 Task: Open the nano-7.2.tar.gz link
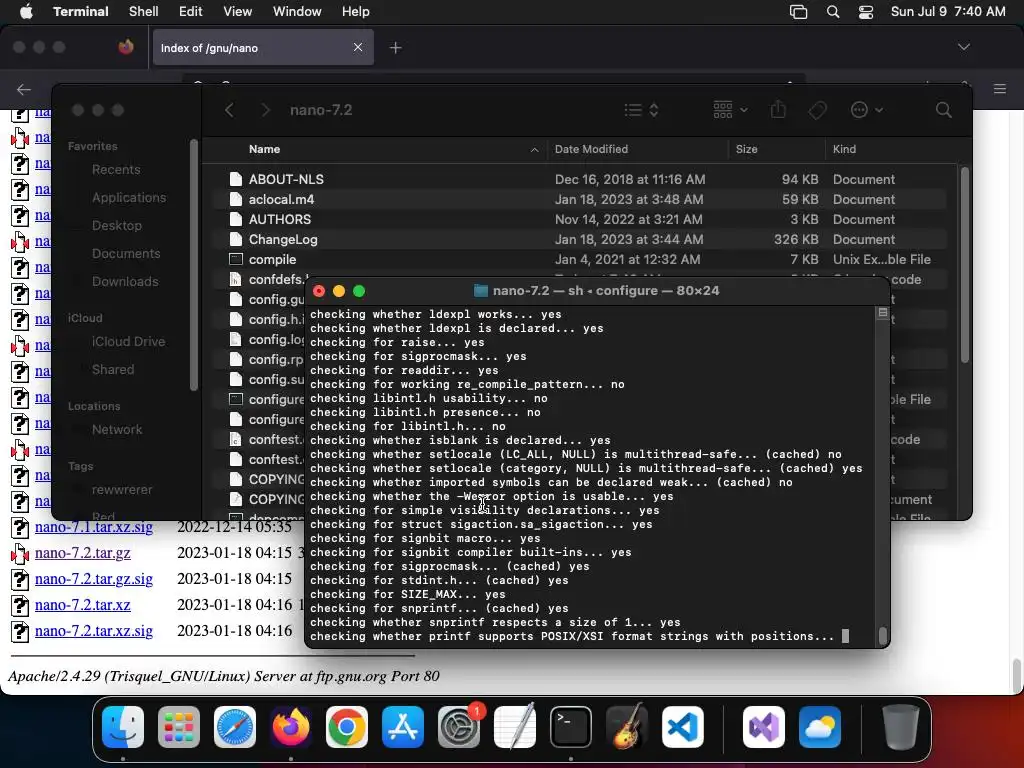point(83,553)
